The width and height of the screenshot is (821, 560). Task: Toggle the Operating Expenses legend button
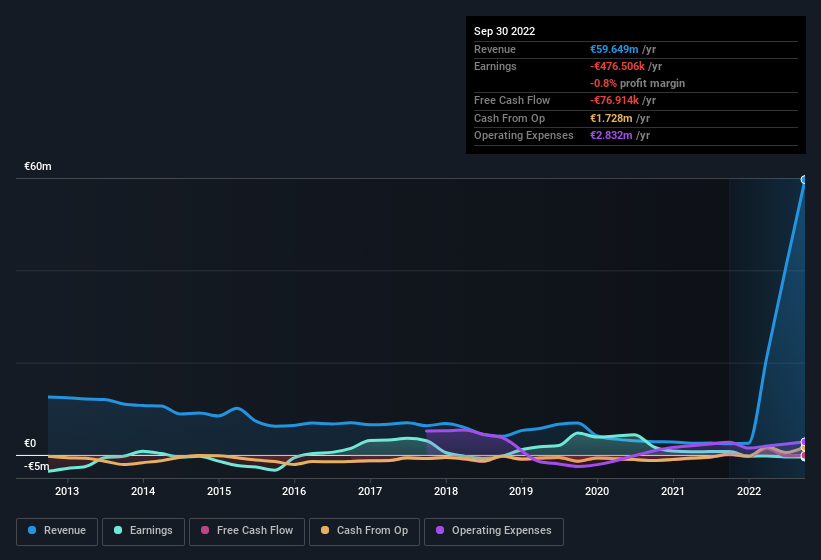coord(494,531)
